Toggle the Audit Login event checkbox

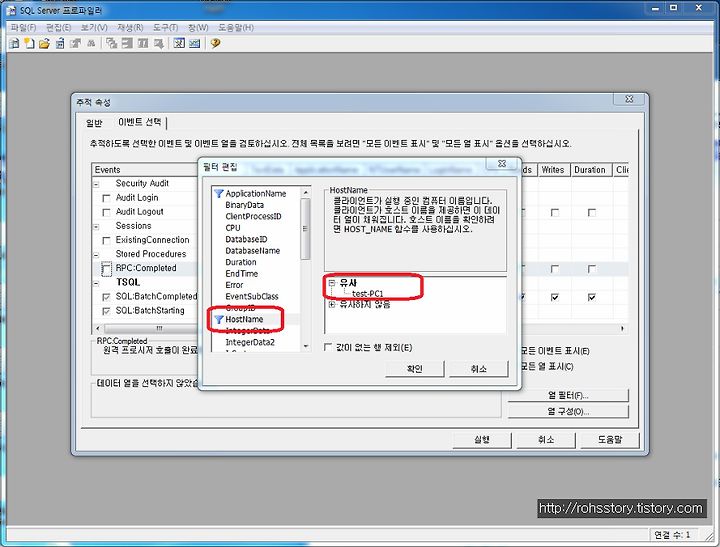point(106,198)
